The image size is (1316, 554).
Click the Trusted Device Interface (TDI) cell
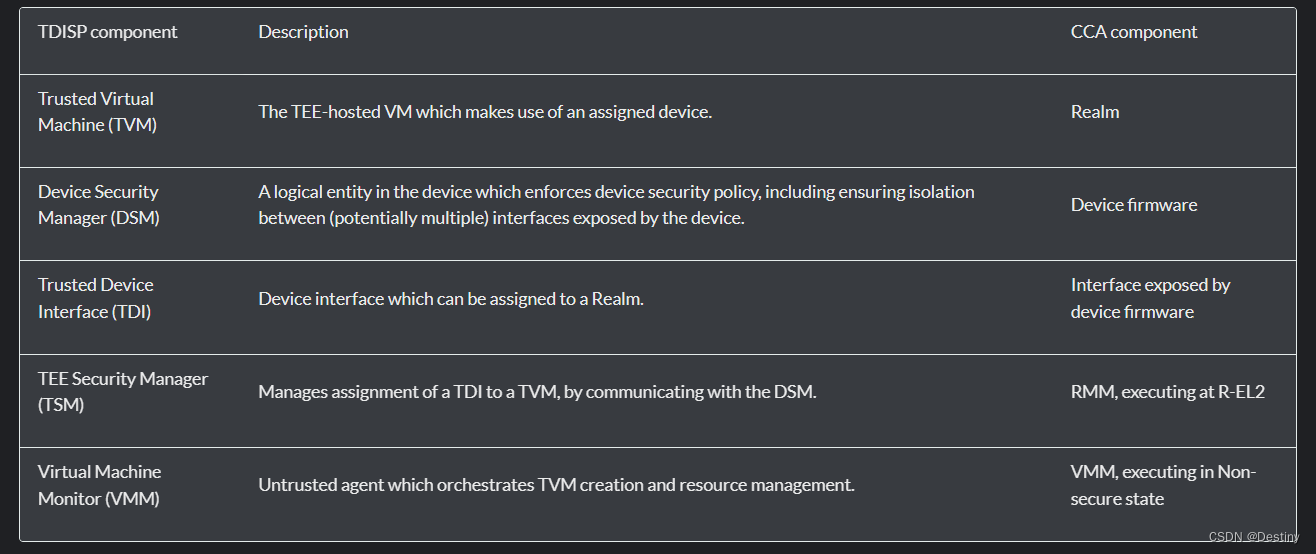coord(96,298)
